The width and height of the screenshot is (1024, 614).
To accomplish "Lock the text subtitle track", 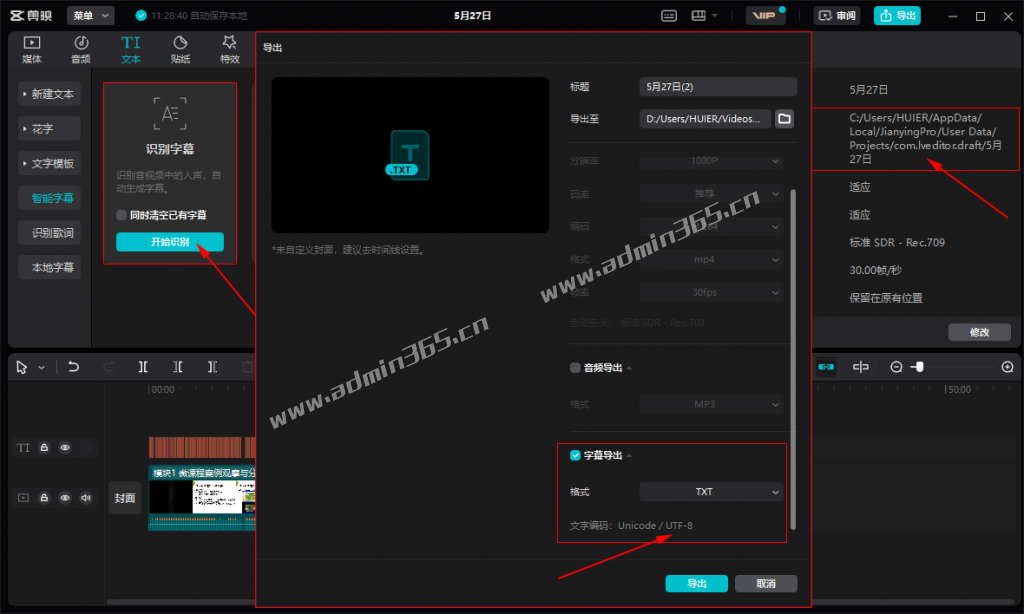I will click(x=44, y=447).
